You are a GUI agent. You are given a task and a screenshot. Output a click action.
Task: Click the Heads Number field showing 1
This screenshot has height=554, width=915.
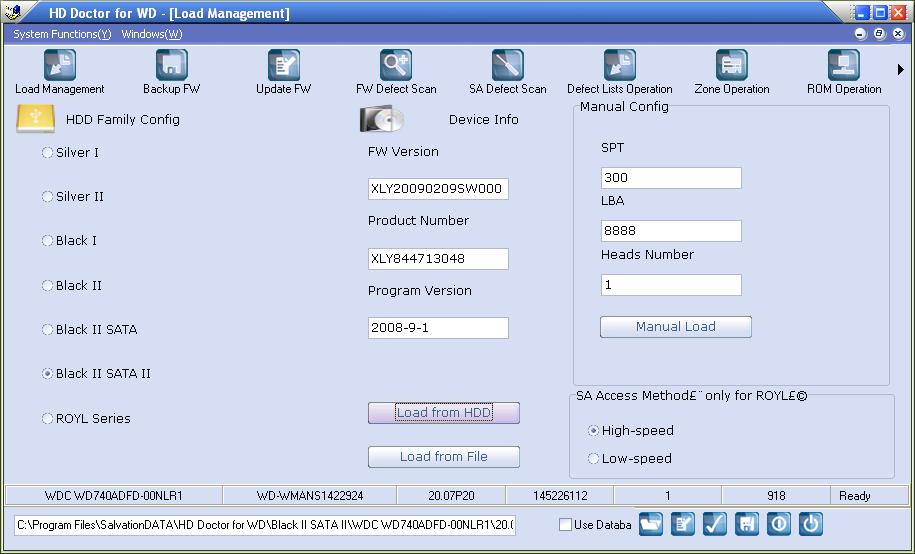671,285
